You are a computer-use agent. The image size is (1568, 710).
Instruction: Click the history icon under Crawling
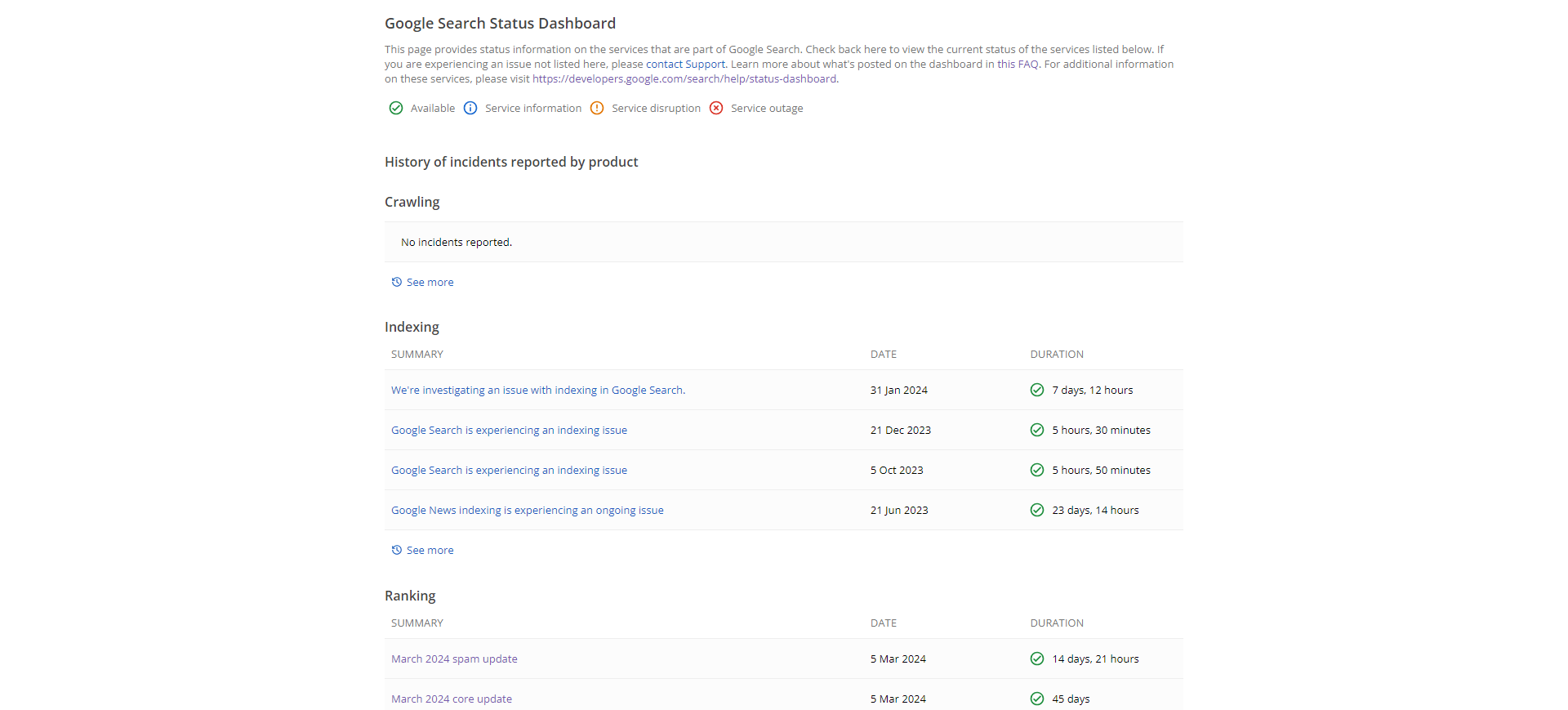pyautogui.click(x=397, y=282)
